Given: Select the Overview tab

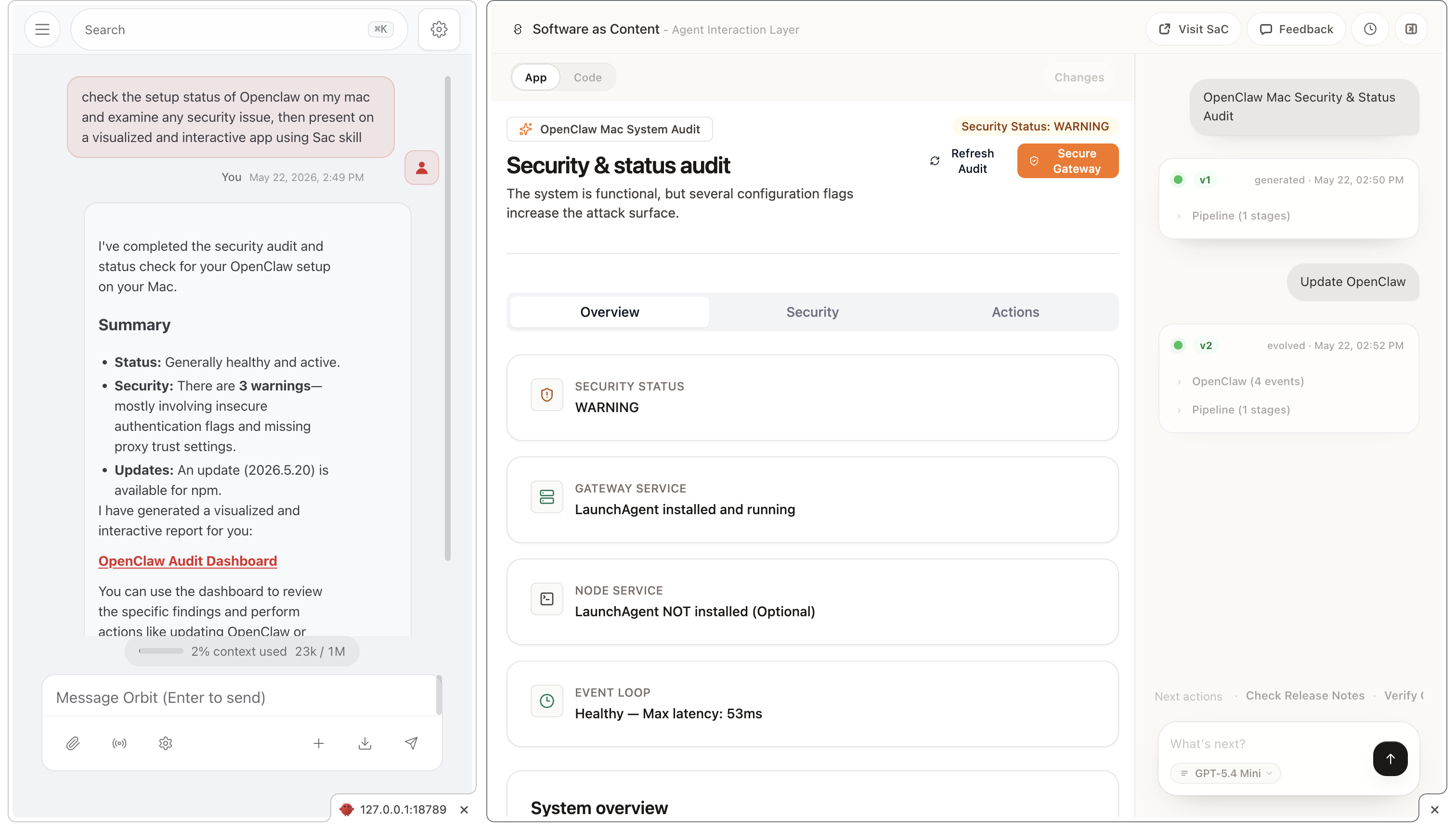Looking at the screenshot, I should click(x=610, y=312).
